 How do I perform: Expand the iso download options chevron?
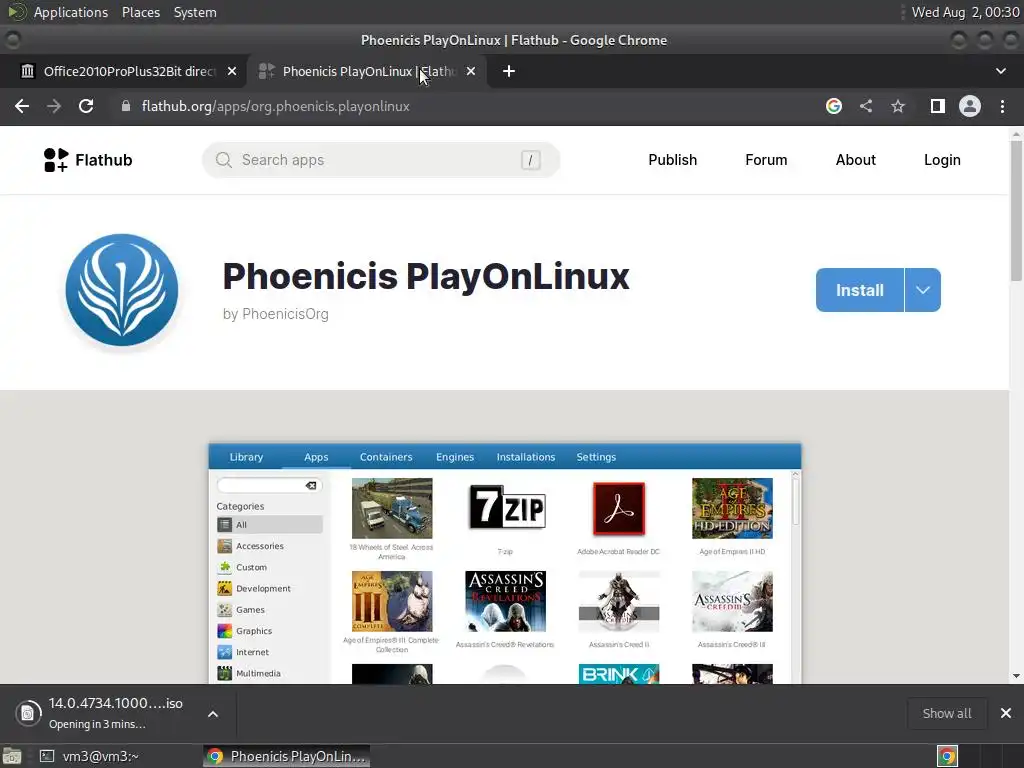point(213,714)
